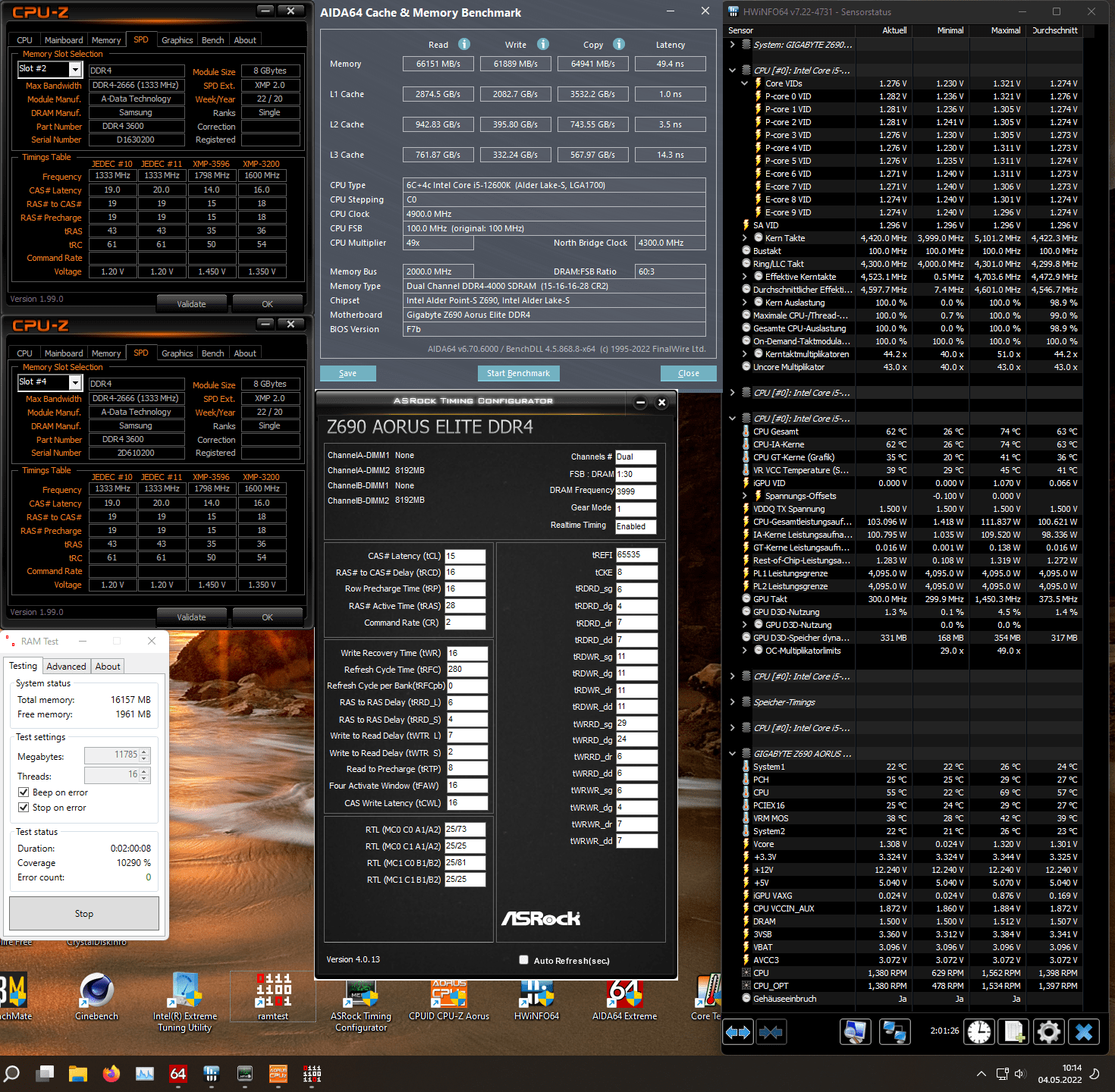Viewport: 1115px width, 1092px height.
Task: Open HWiNFO network monitors icon
Action: tap(895, 1032)
